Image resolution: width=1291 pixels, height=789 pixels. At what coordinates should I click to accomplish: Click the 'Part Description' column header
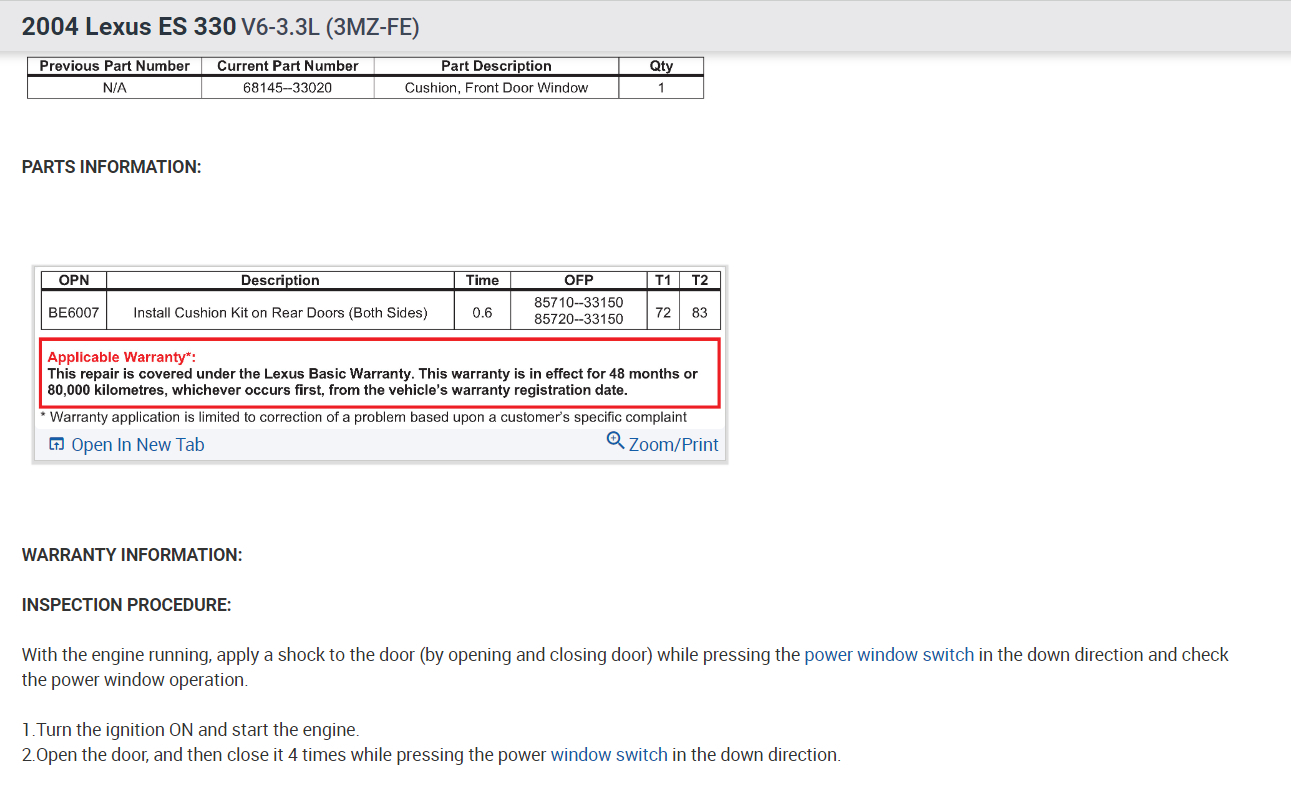click(x=496, y=66)
